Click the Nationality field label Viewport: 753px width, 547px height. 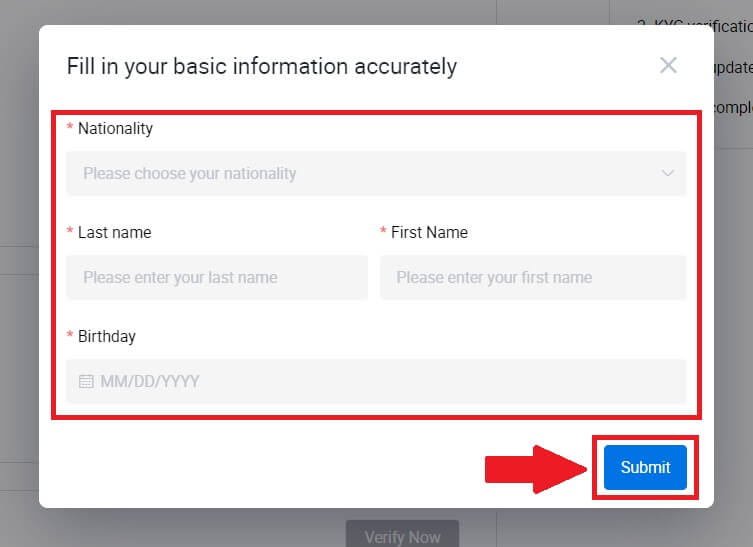point(115,129)
